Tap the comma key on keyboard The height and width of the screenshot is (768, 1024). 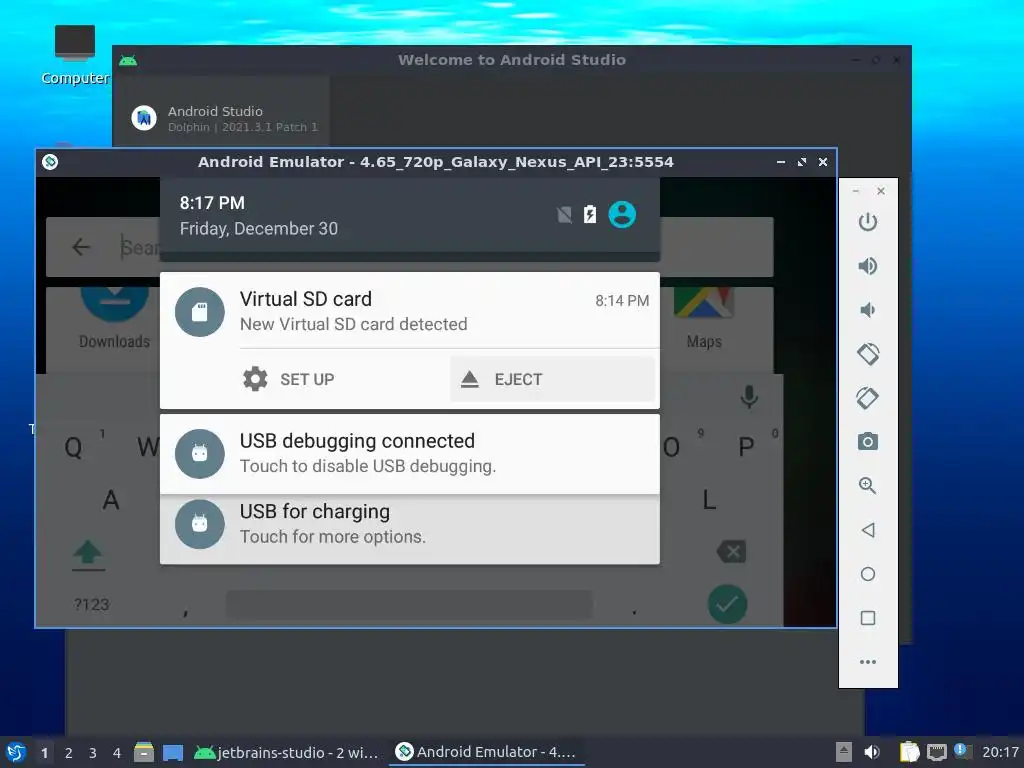pyautogui.click(x=185, y=612)
